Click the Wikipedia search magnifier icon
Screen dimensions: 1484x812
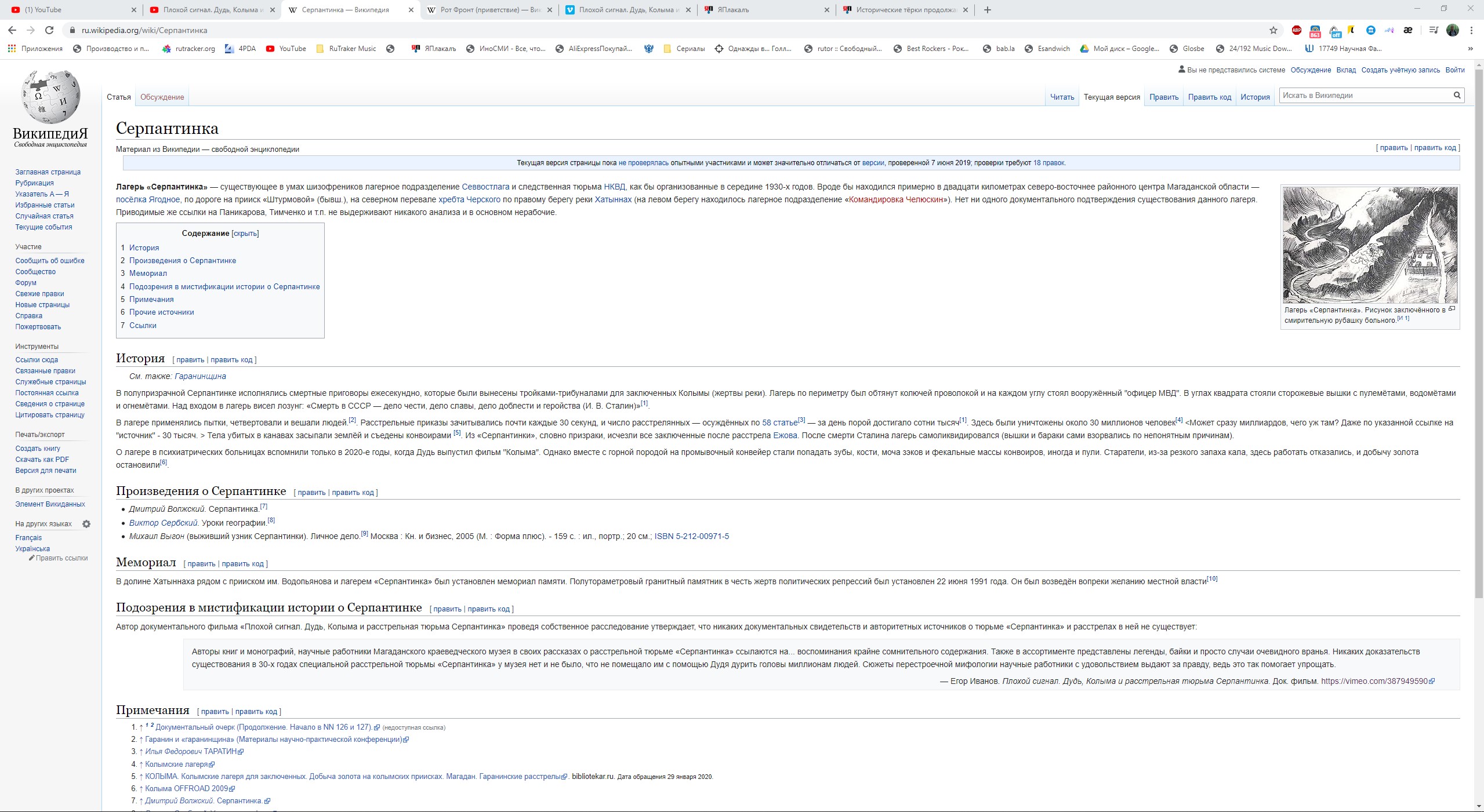1457,96
